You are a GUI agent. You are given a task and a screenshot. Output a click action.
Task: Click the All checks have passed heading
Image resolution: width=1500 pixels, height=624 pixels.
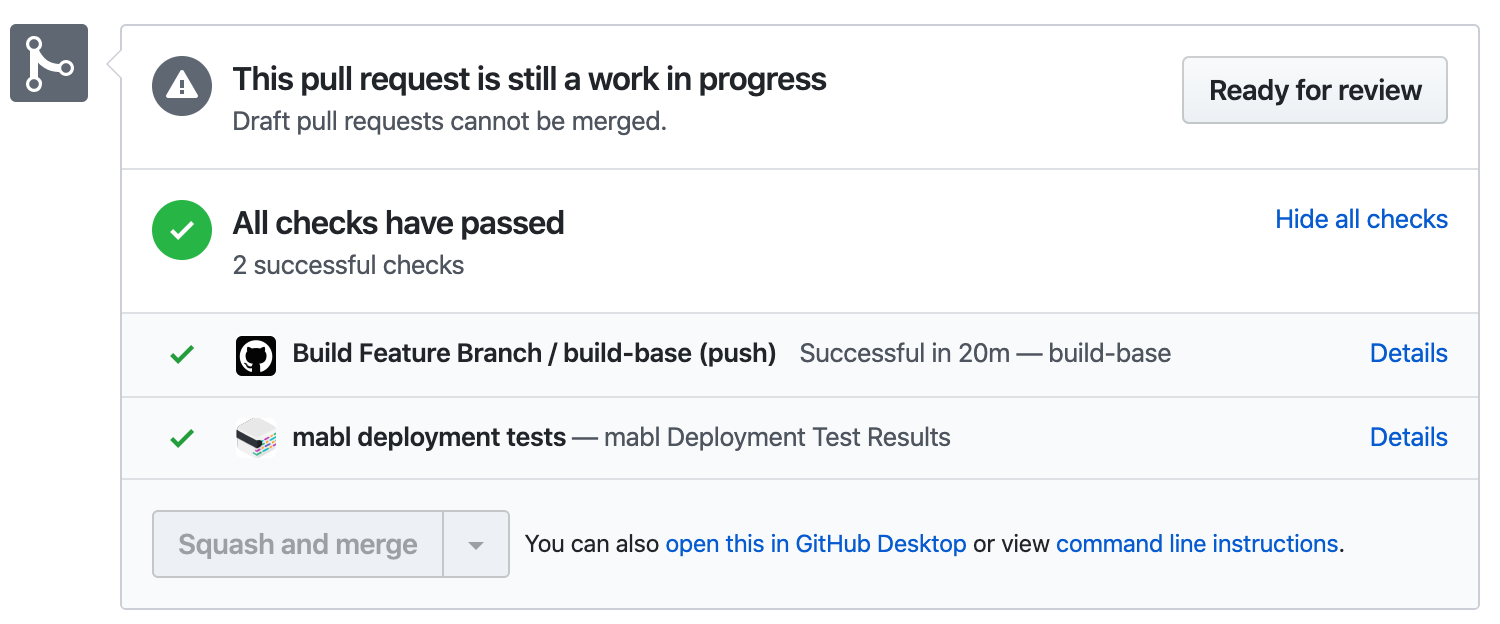tap(398, 222)
